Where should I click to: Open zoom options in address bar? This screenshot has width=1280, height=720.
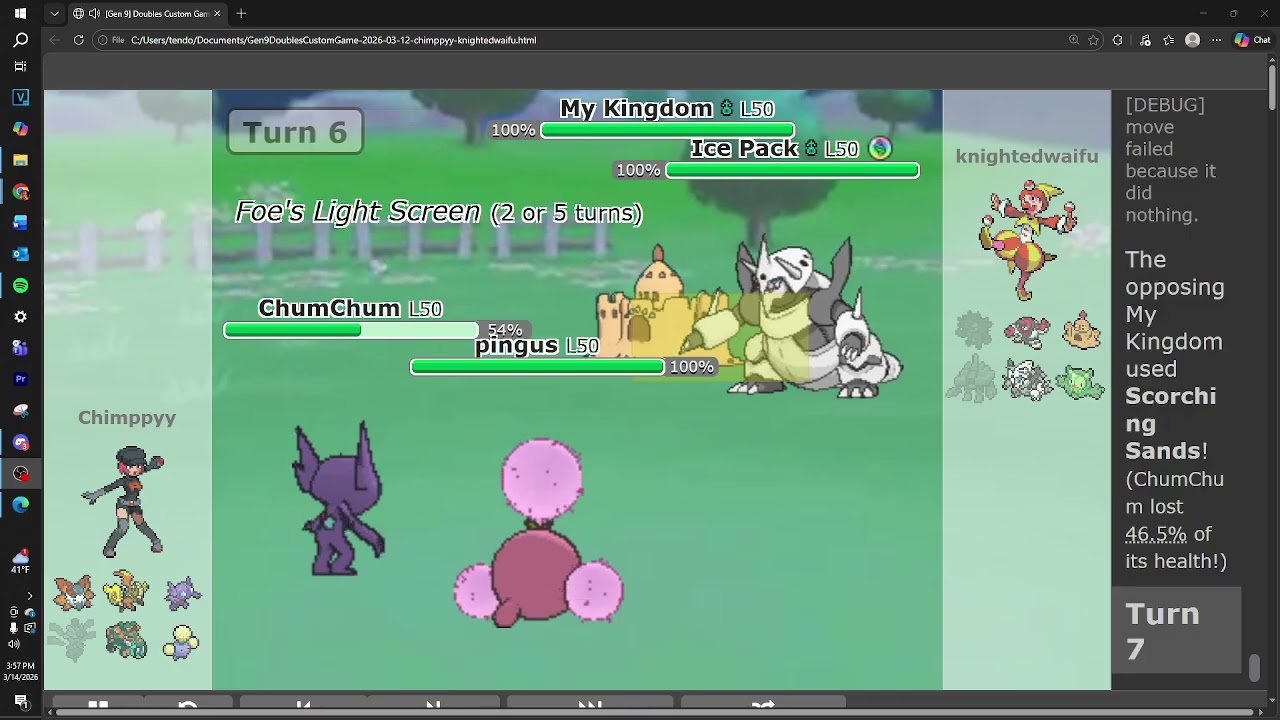[x=1074, y=40]
